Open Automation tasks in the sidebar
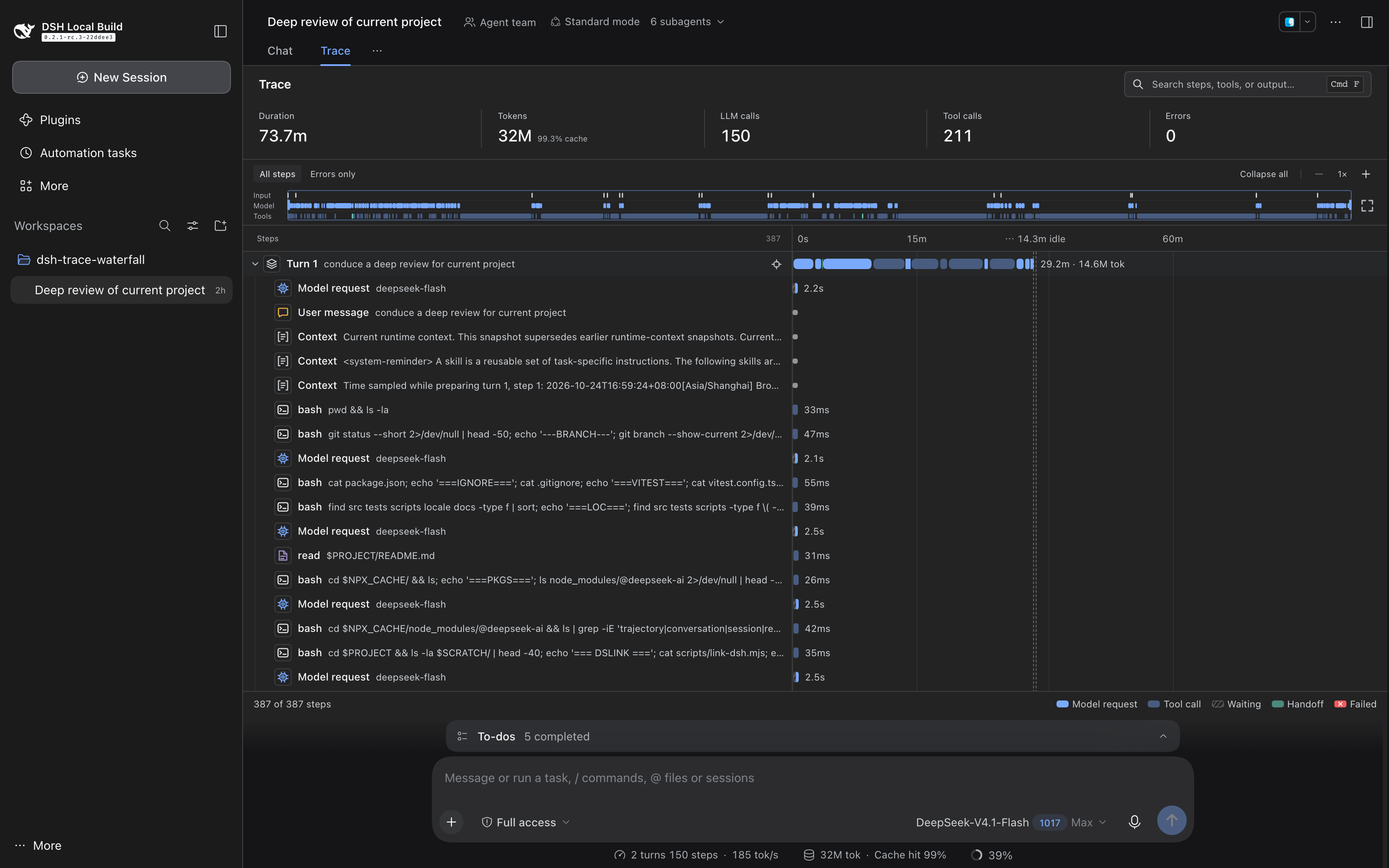The width and height of the screenshot is (1389, 868). pyautogui.click(x=121, y=153)
